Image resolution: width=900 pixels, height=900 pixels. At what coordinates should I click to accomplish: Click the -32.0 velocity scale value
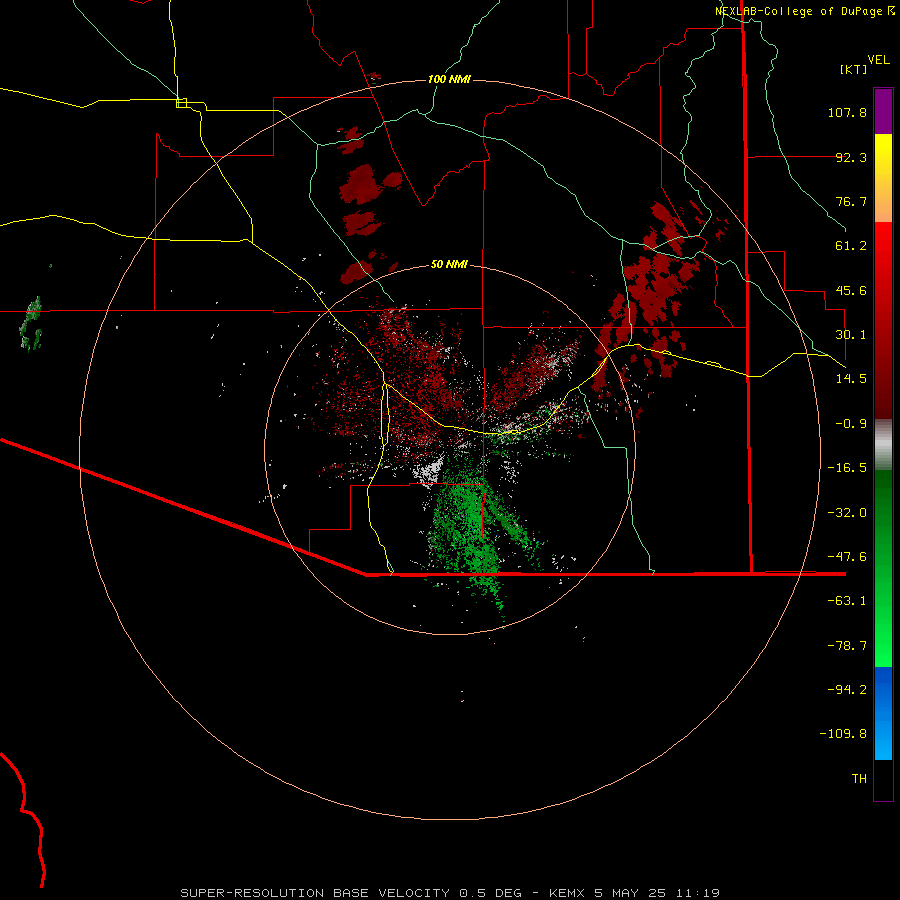click(x=847, y=513)
